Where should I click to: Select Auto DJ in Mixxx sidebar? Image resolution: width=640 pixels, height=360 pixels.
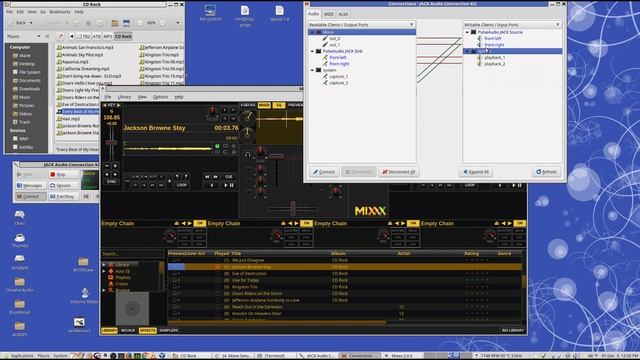122,271
